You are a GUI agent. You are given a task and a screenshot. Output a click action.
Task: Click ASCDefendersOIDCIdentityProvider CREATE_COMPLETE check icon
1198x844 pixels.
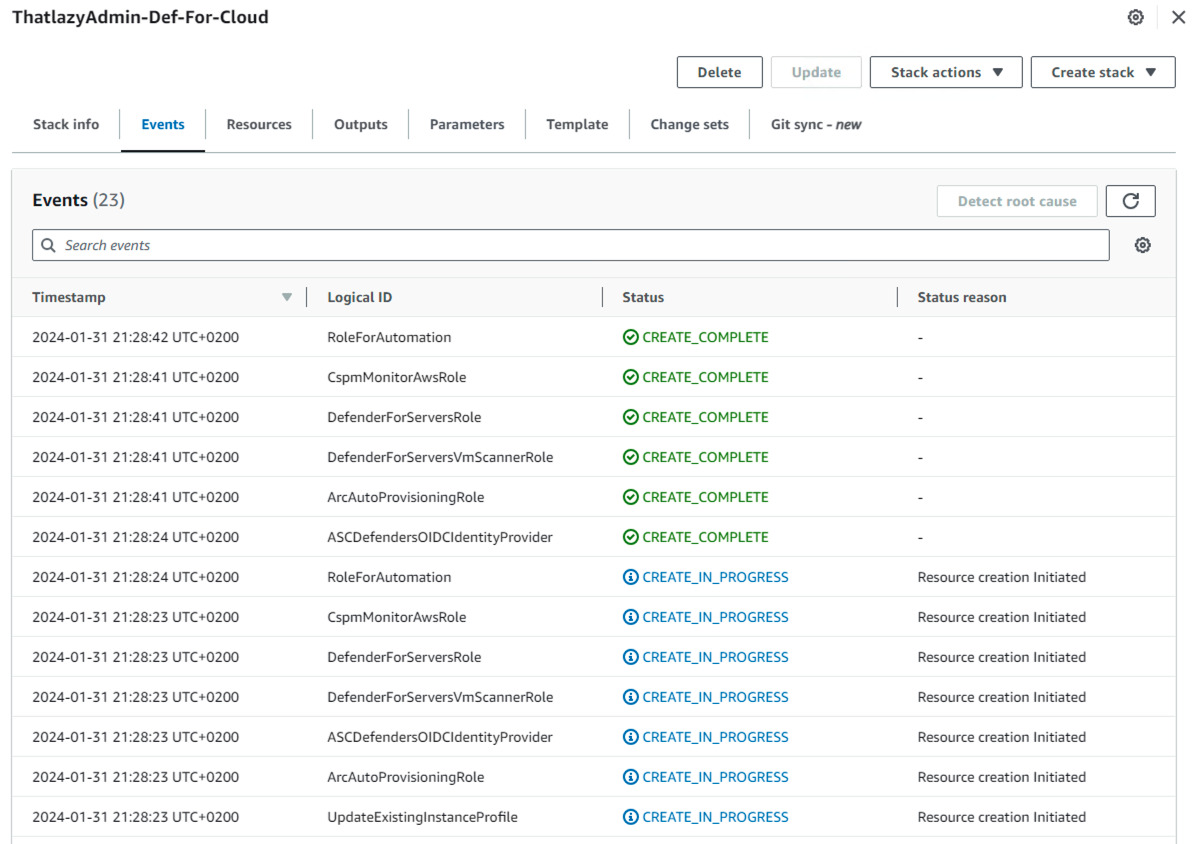click(x=630, y=537)
